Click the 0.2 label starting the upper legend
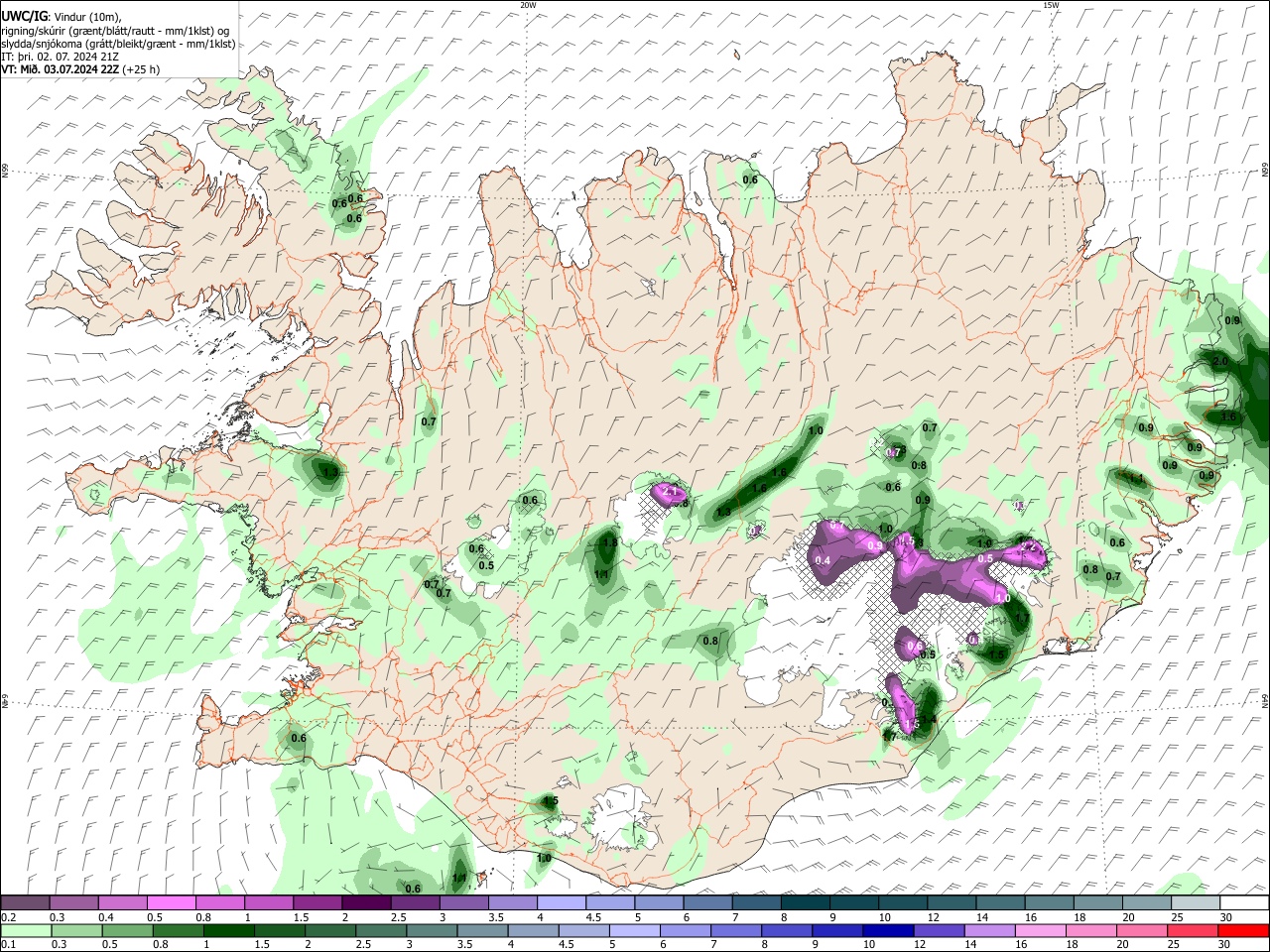The width and height of the screenshot is (1270, 952). pyautogui.click(x=8, y=917)
